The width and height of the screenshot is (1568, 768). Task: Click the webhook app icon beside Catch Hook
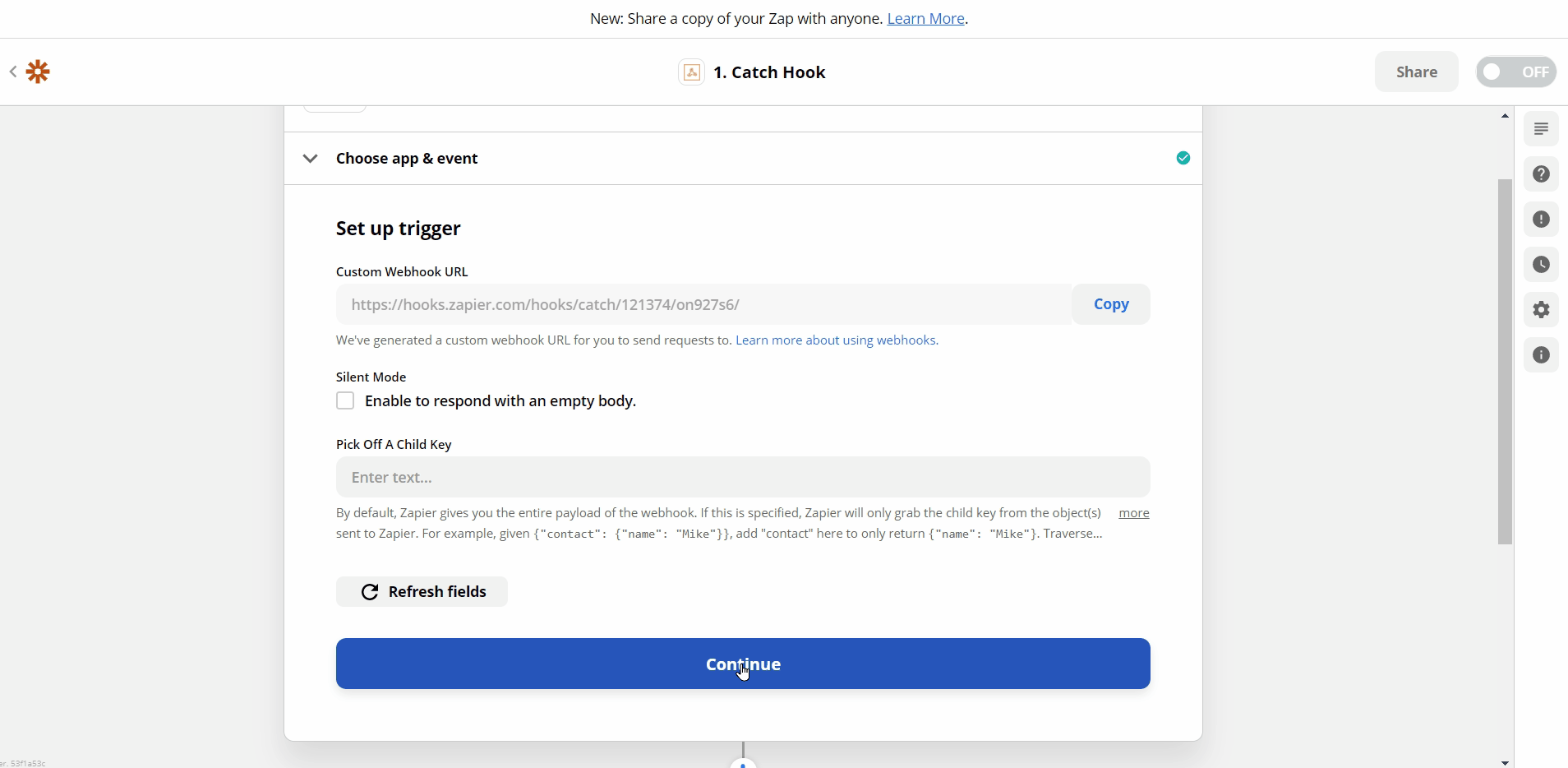point(691,72)
